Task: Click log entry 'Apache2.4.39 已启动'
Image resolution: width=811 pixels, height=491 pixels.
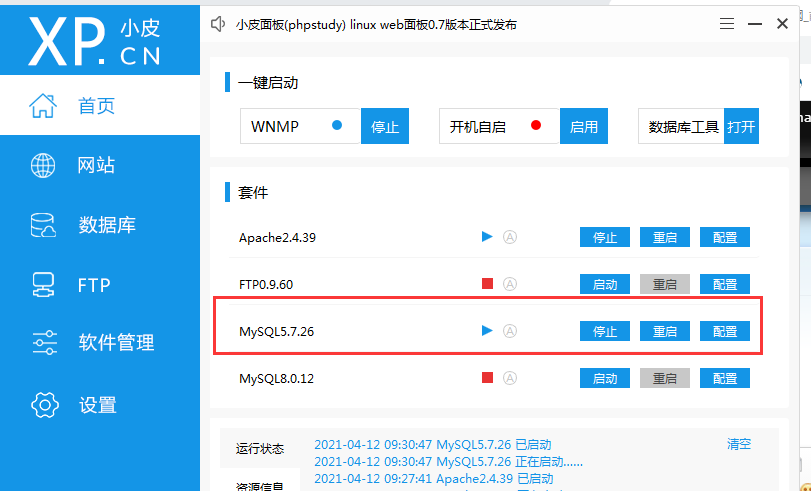Action: click(433, 478)
